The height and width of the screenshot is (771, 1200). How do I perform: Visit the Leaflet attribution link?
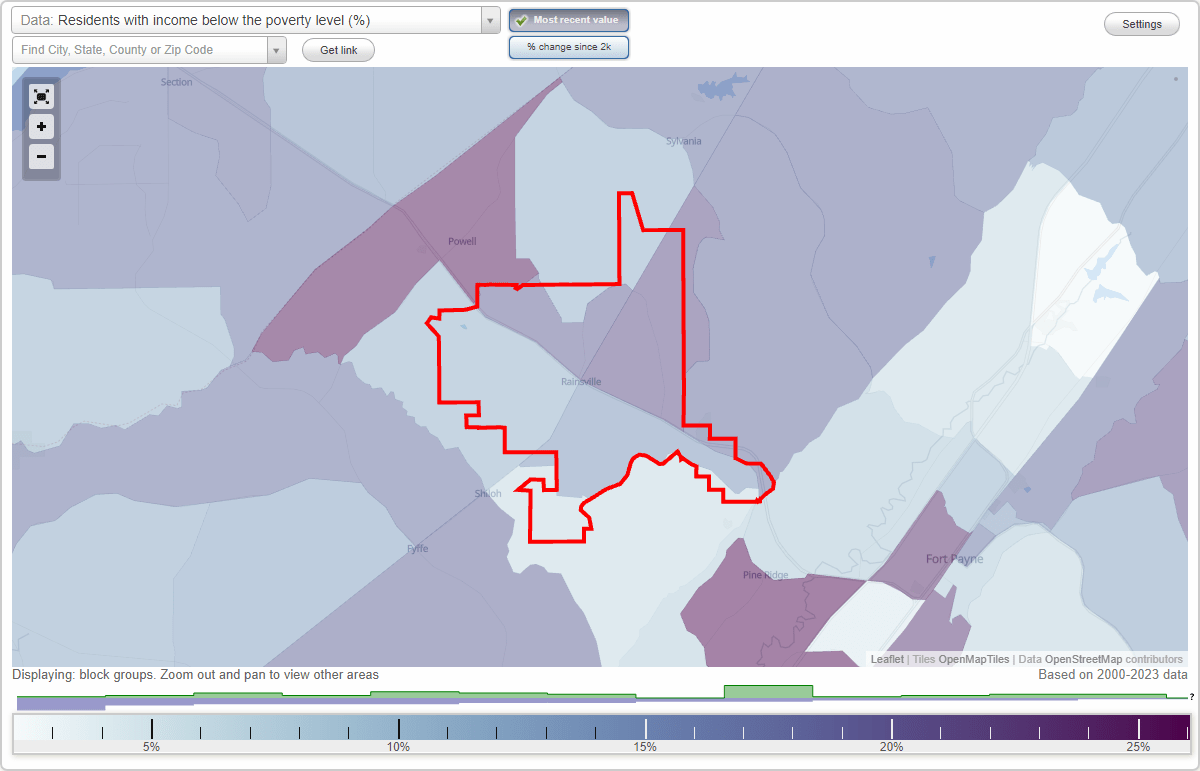[x=887, y=659]
